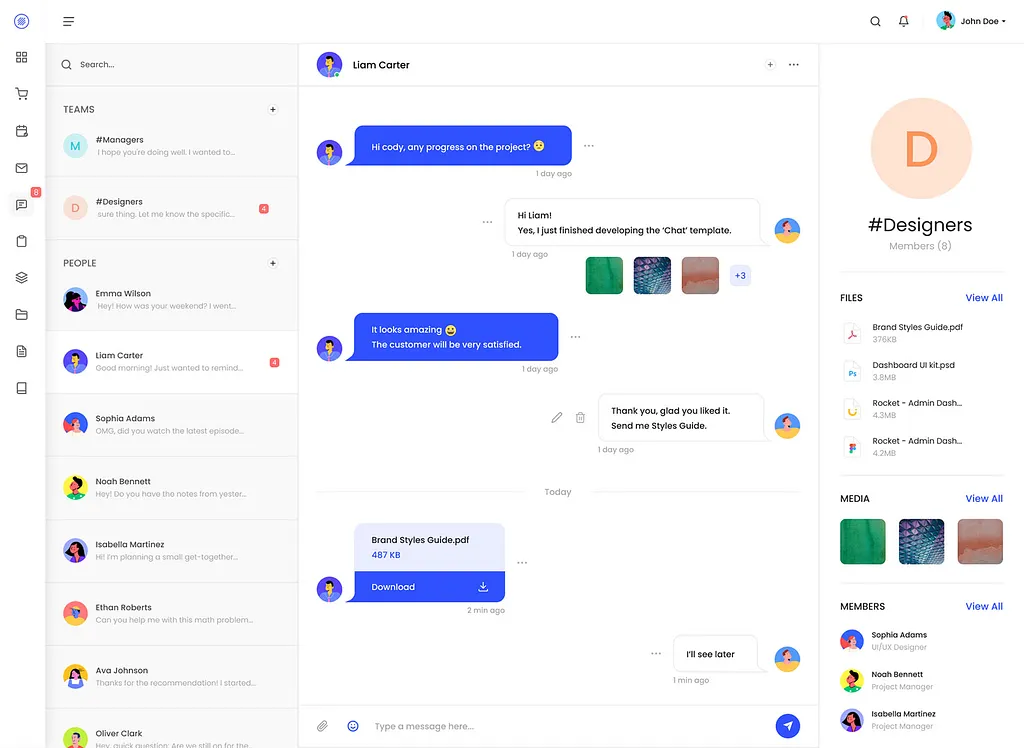Open the shopping cart sidebar icon

(22, 94)
